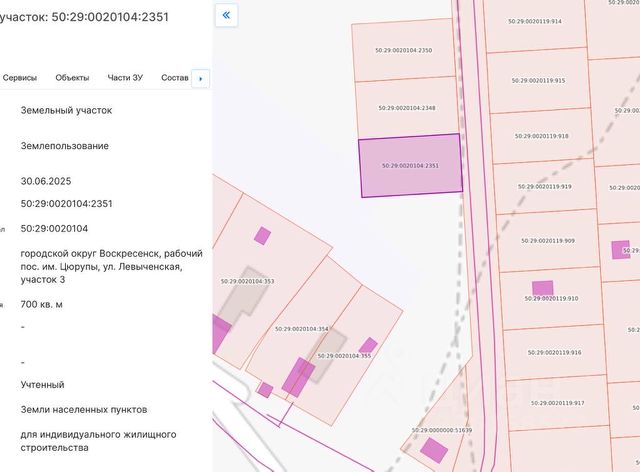
Task: Select highlighted parcel 50:29:0020104:2351 on map
Action: (x=410, y=165)
